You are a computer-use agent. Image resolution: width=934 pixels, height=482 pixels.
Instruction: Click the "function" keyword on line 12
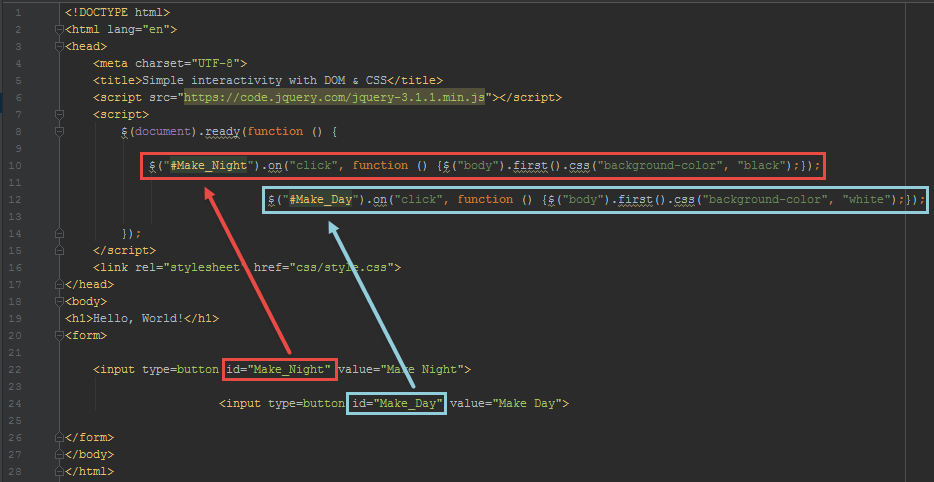point(485,199)
